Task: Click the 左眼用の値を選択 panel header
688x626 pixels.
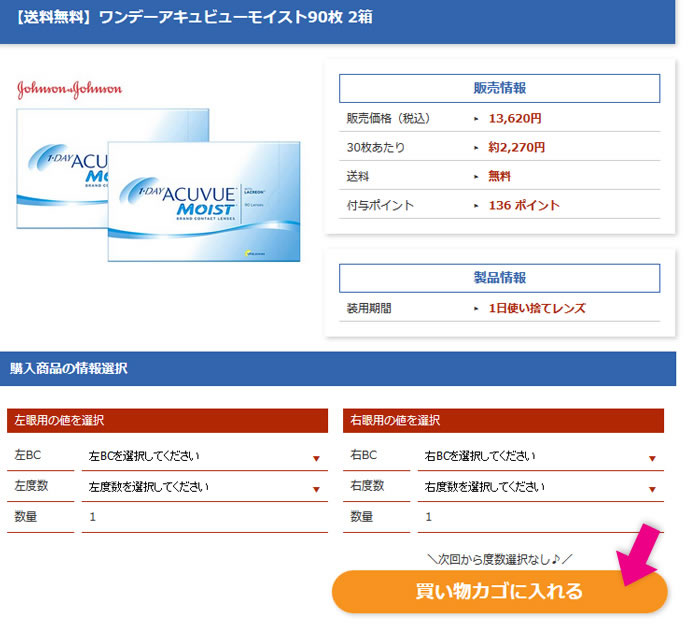Action: pos(167,420)
